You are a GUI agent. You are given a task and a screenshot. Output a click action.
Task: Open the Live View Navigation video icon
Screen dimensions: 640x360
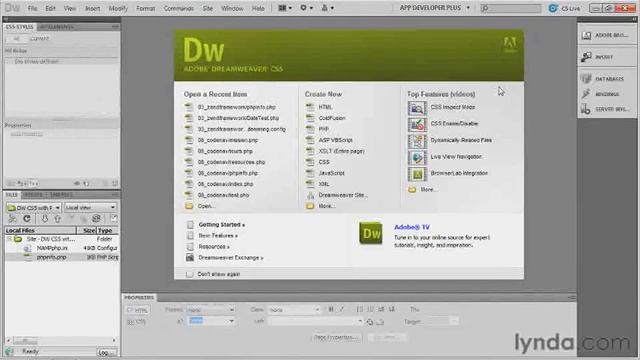coord(417,158)
